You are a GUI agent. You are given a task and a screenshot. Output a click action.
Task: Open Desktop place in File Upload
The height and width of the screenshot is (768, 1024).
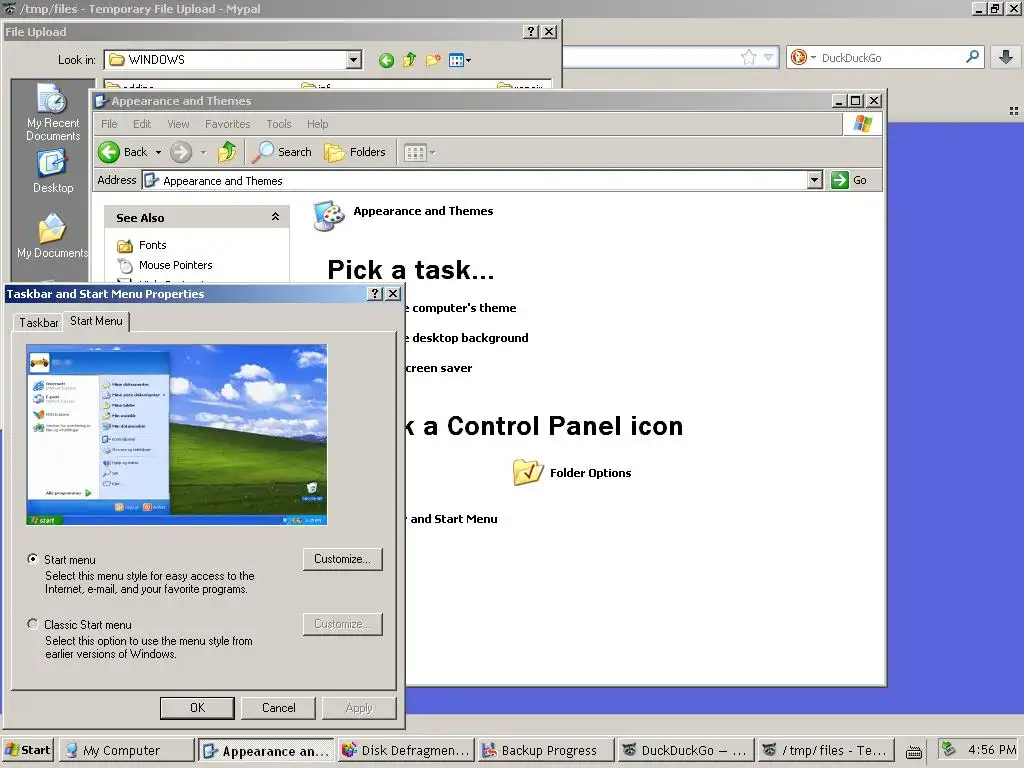52,171
